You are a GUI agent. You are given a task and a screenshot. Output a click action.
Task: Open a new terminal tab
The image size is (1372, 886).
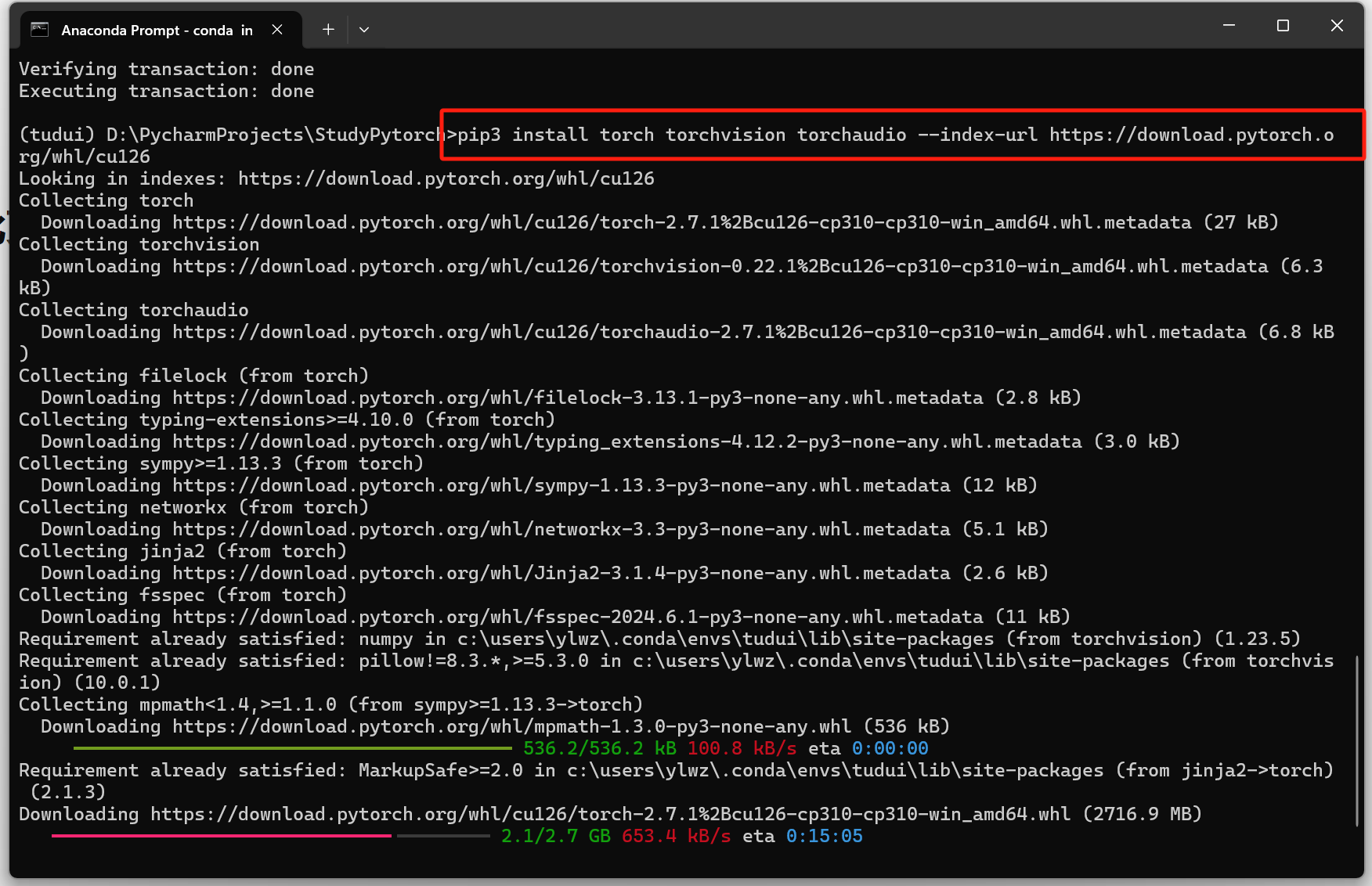tap(328, 30)
